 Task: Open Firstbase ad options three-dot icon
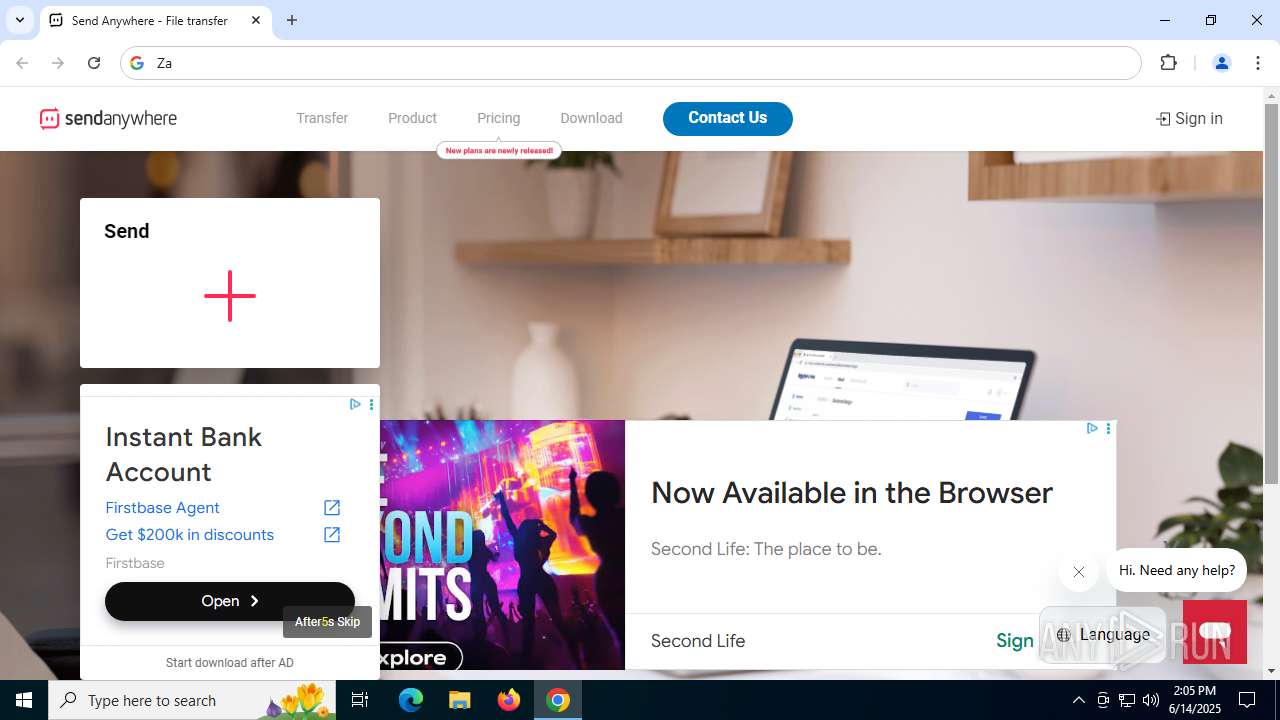point(371,404)
